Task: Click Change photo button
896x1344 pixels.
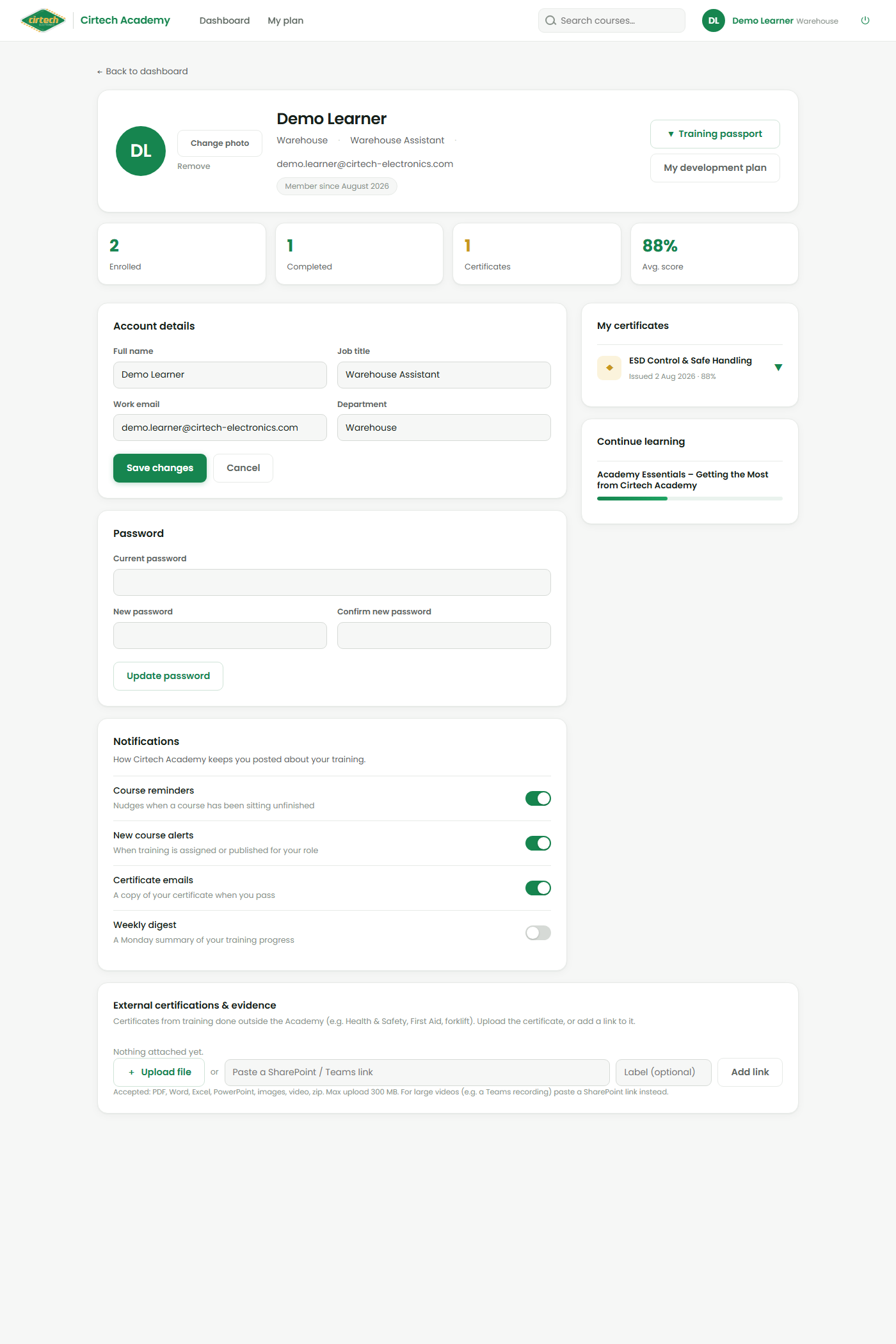Action: pyautogui.click(x=220, y=143)
